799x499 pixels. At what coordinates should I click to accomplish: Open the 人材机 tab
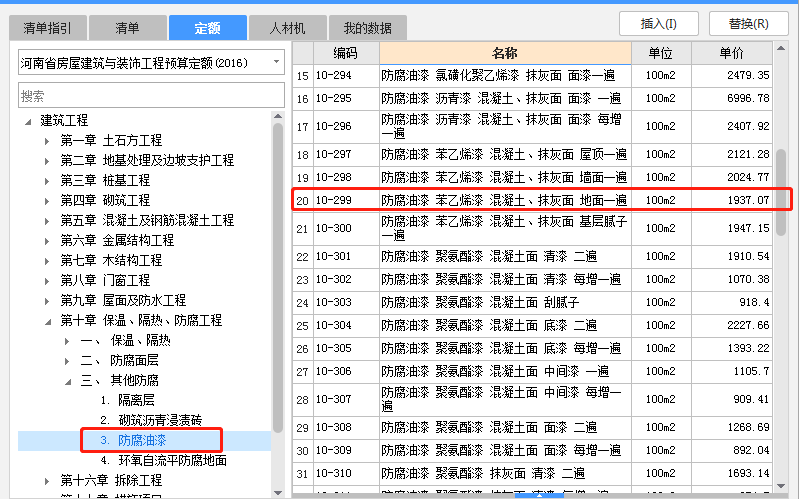coord(287,28)
